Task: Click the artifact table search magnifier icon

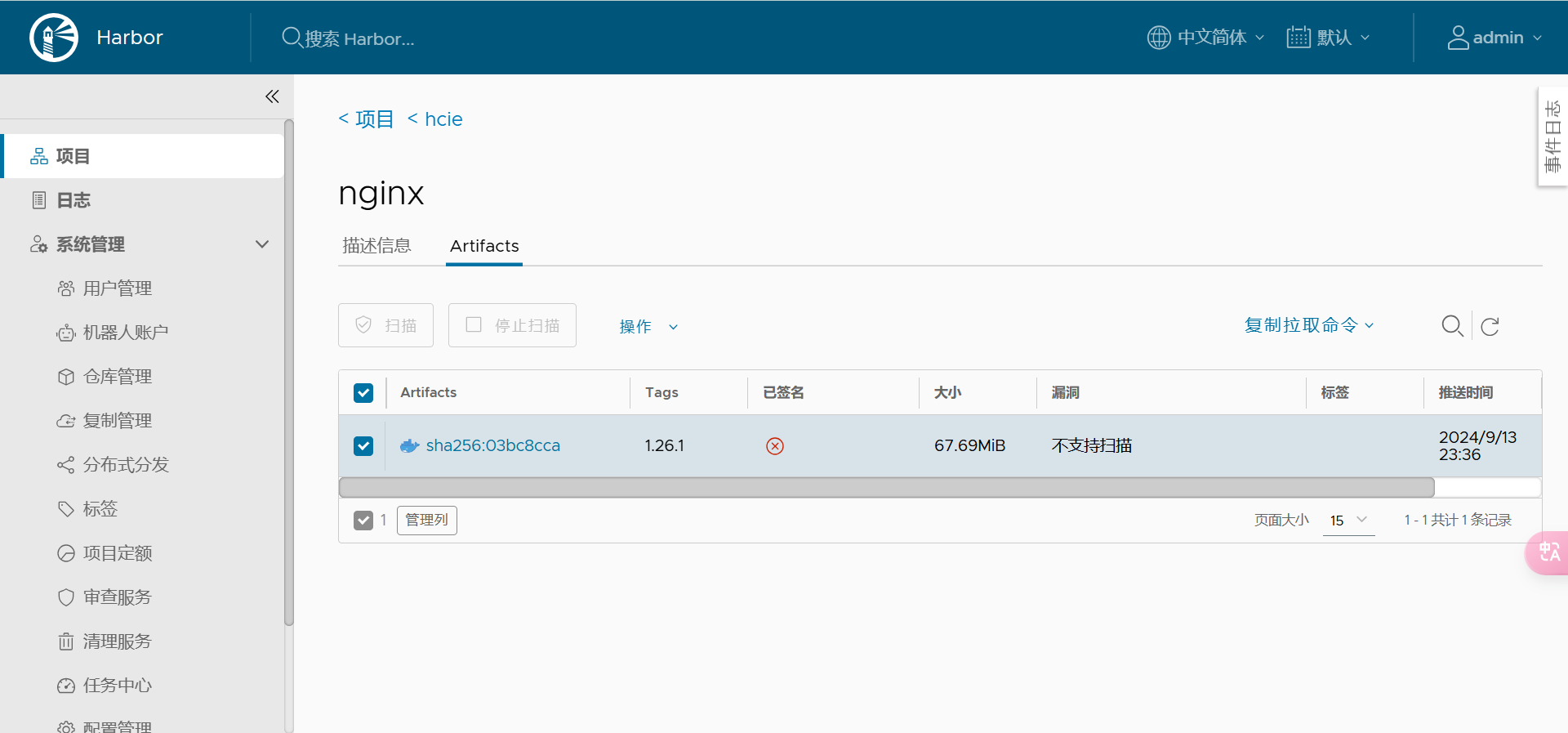Action: tap(1452, 326)
